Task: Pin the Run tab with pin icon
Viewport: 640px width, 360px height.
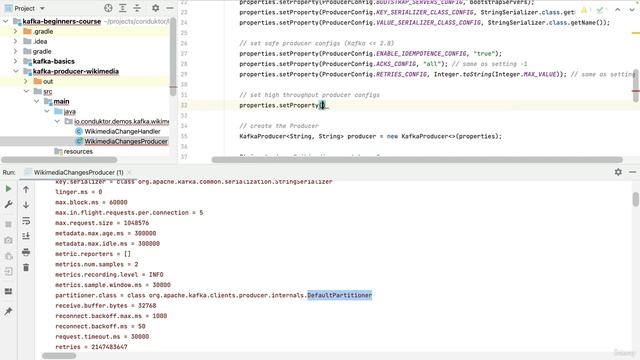Action: 8,311
